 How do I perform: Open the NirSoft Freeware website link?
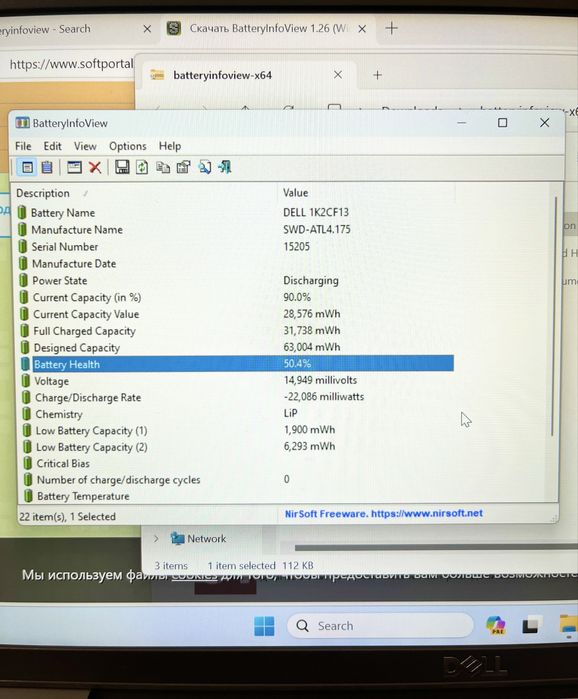384,513
